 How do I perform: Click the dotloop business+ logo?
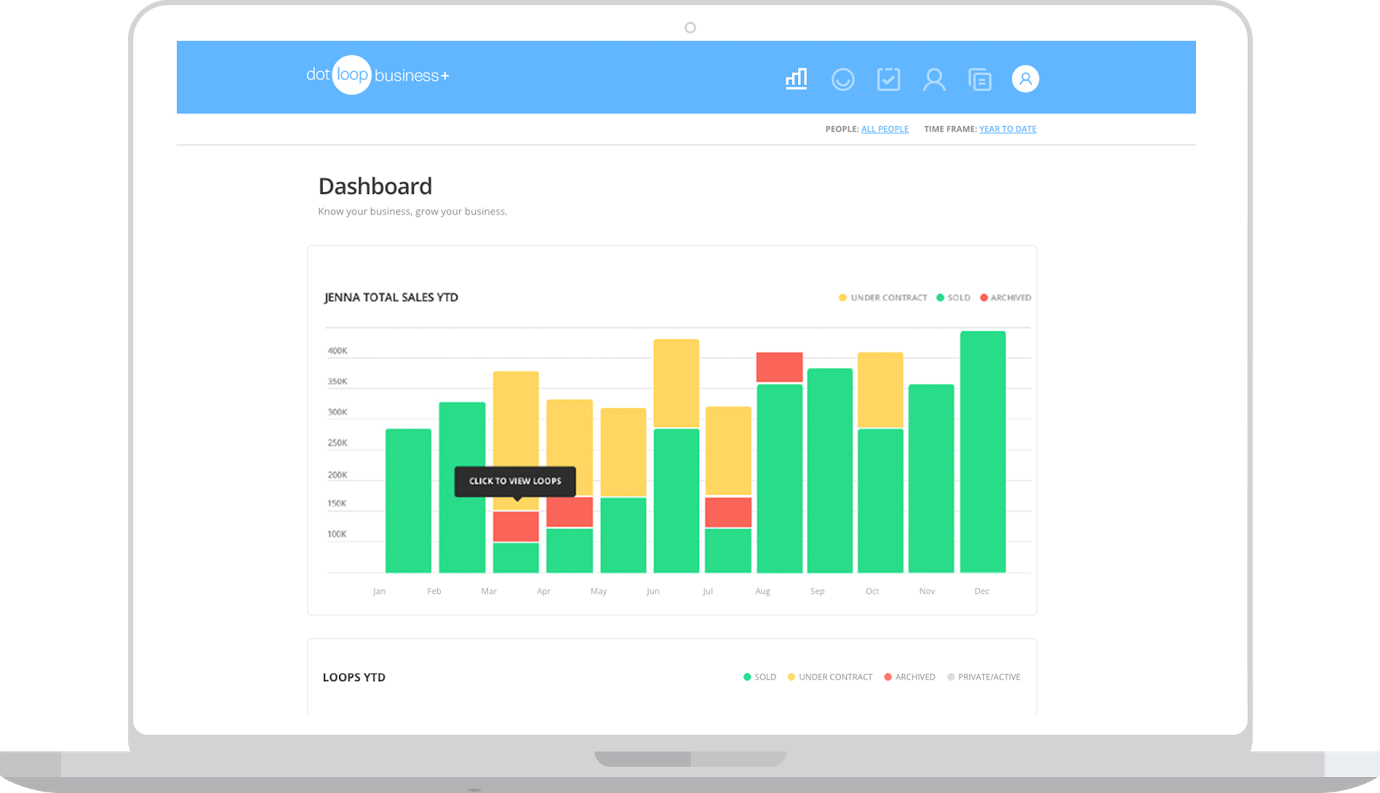click(x=377, y=75)
